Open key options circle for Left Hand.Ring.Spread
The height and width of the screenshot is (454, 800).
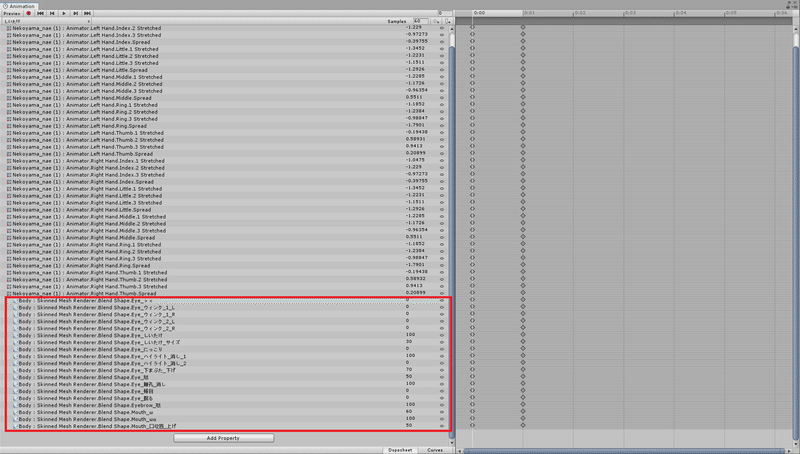coord(442,125)
